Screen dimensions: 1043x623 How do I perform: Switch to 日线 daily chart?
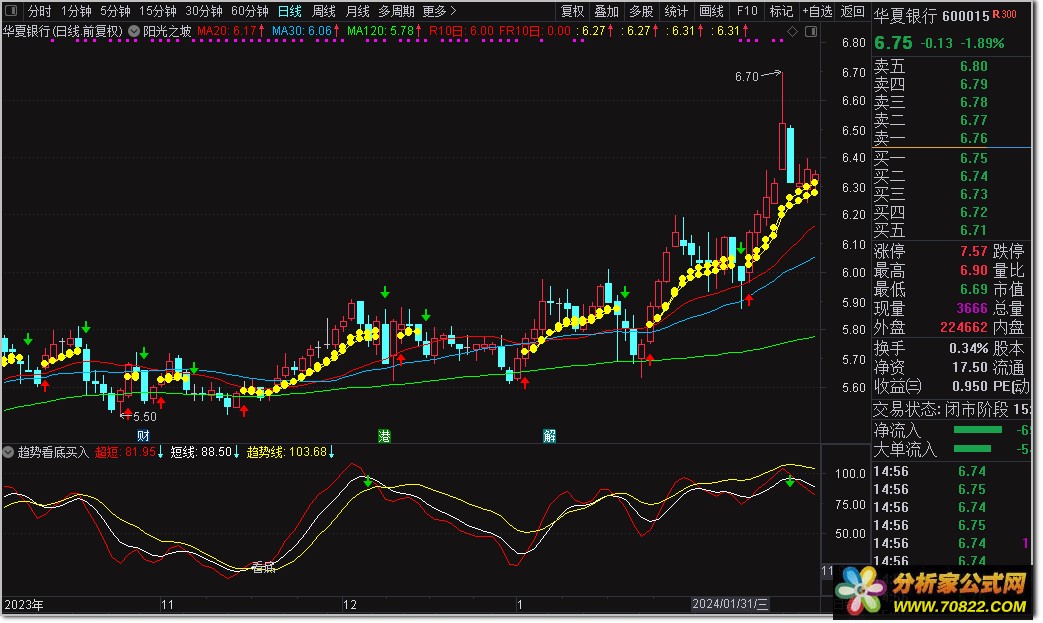(x=289, y=11)
